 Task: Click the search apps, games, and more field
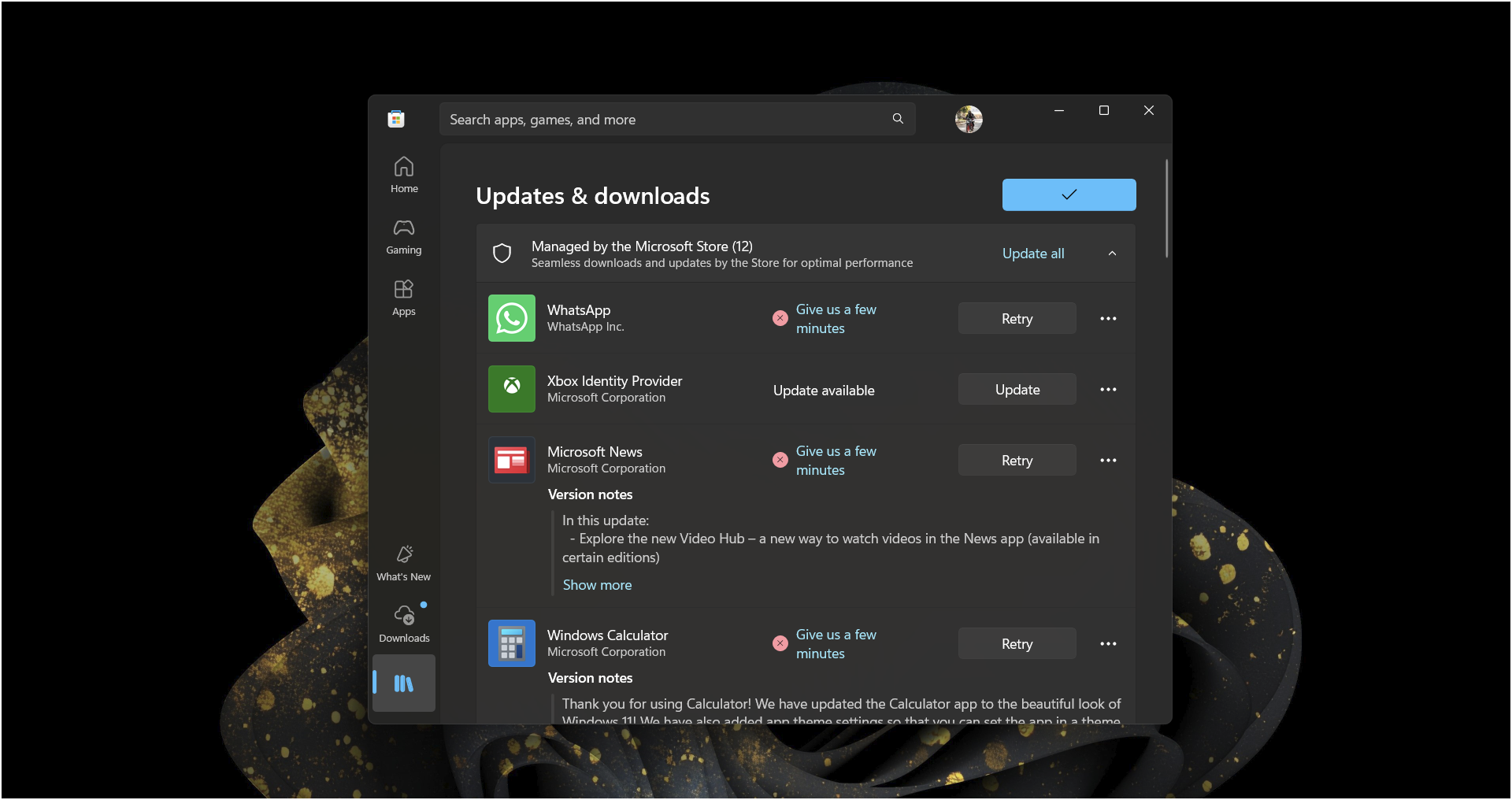[677, 119]
